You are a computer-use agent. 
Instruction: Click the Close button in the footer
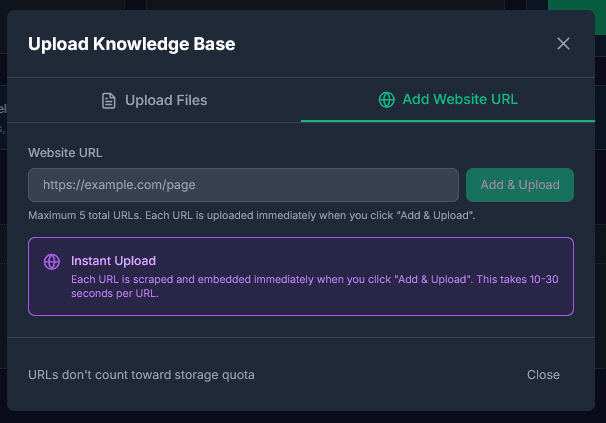(543, 375)
